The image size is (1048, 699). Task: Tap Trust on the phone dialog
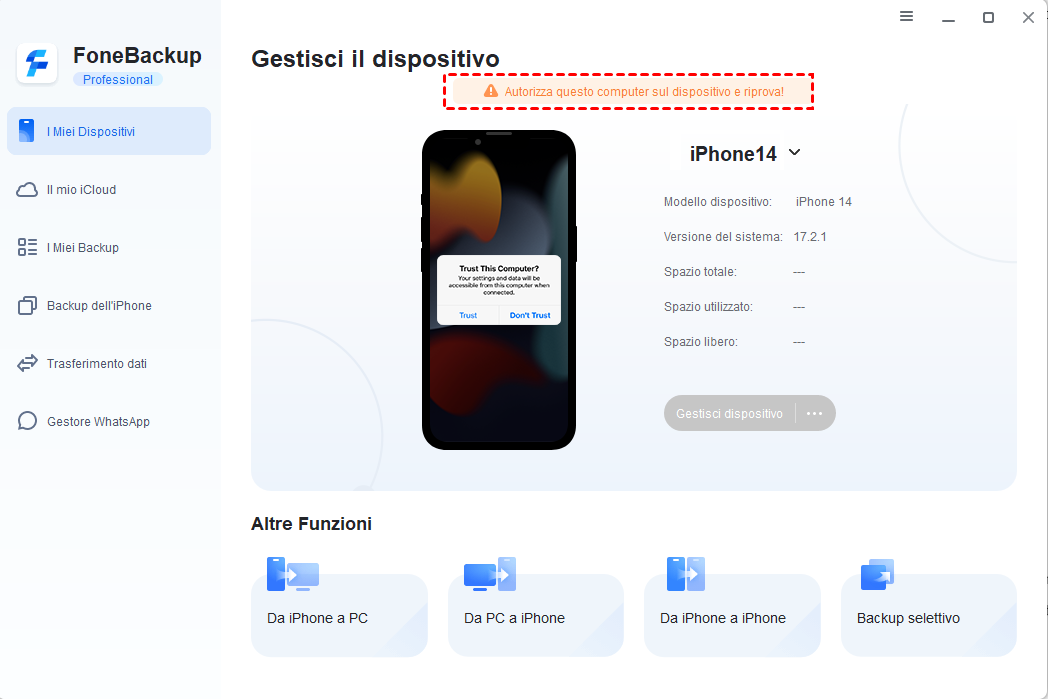pos(468,315)
